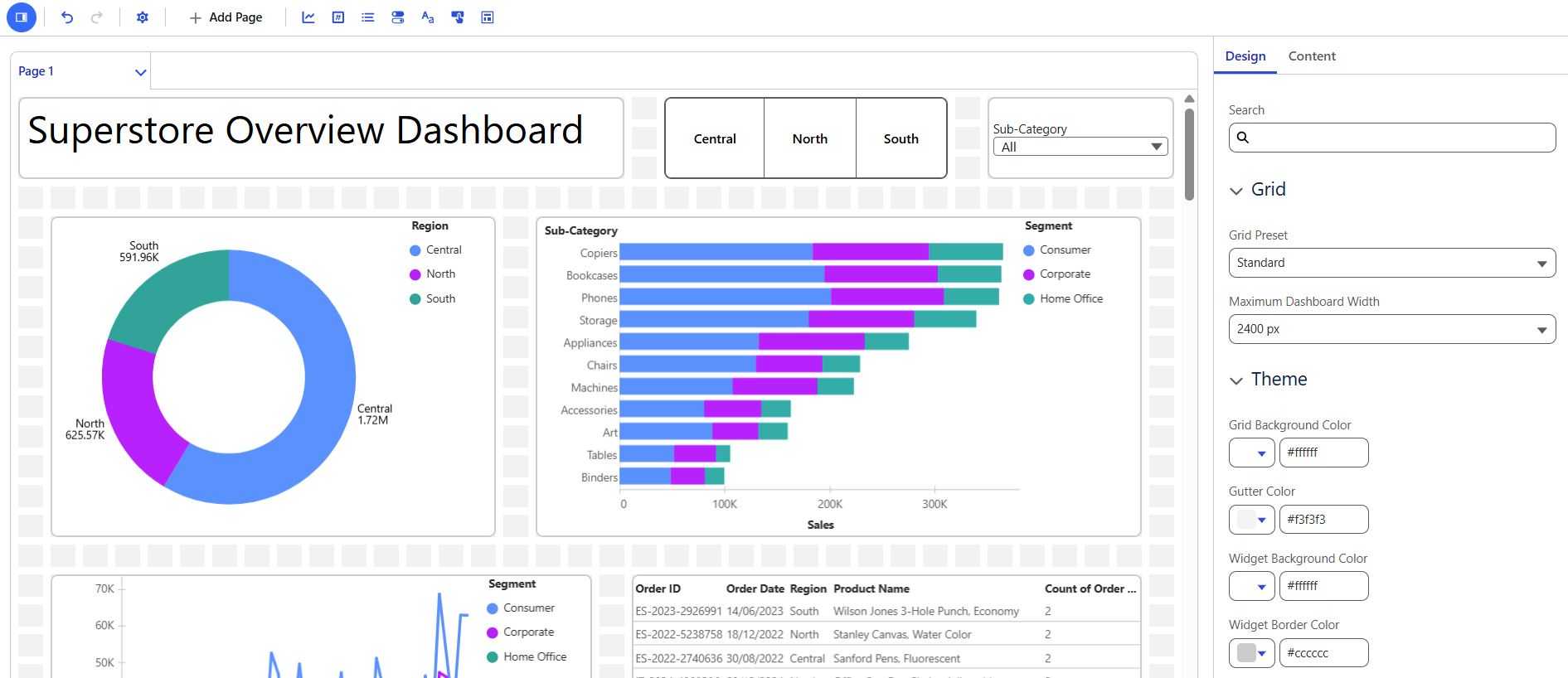Click the South 591.96K donut label

(139, 252)
